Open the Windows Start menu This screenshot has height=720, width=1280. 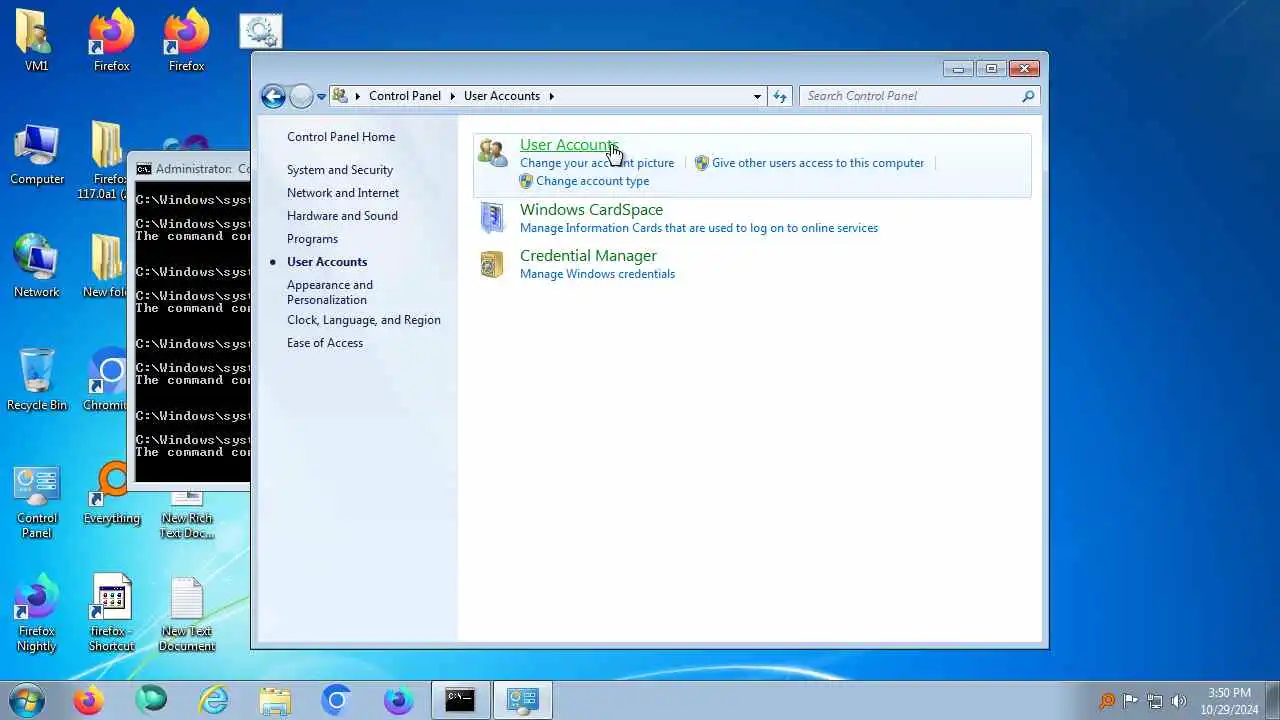tap(27, 700)
